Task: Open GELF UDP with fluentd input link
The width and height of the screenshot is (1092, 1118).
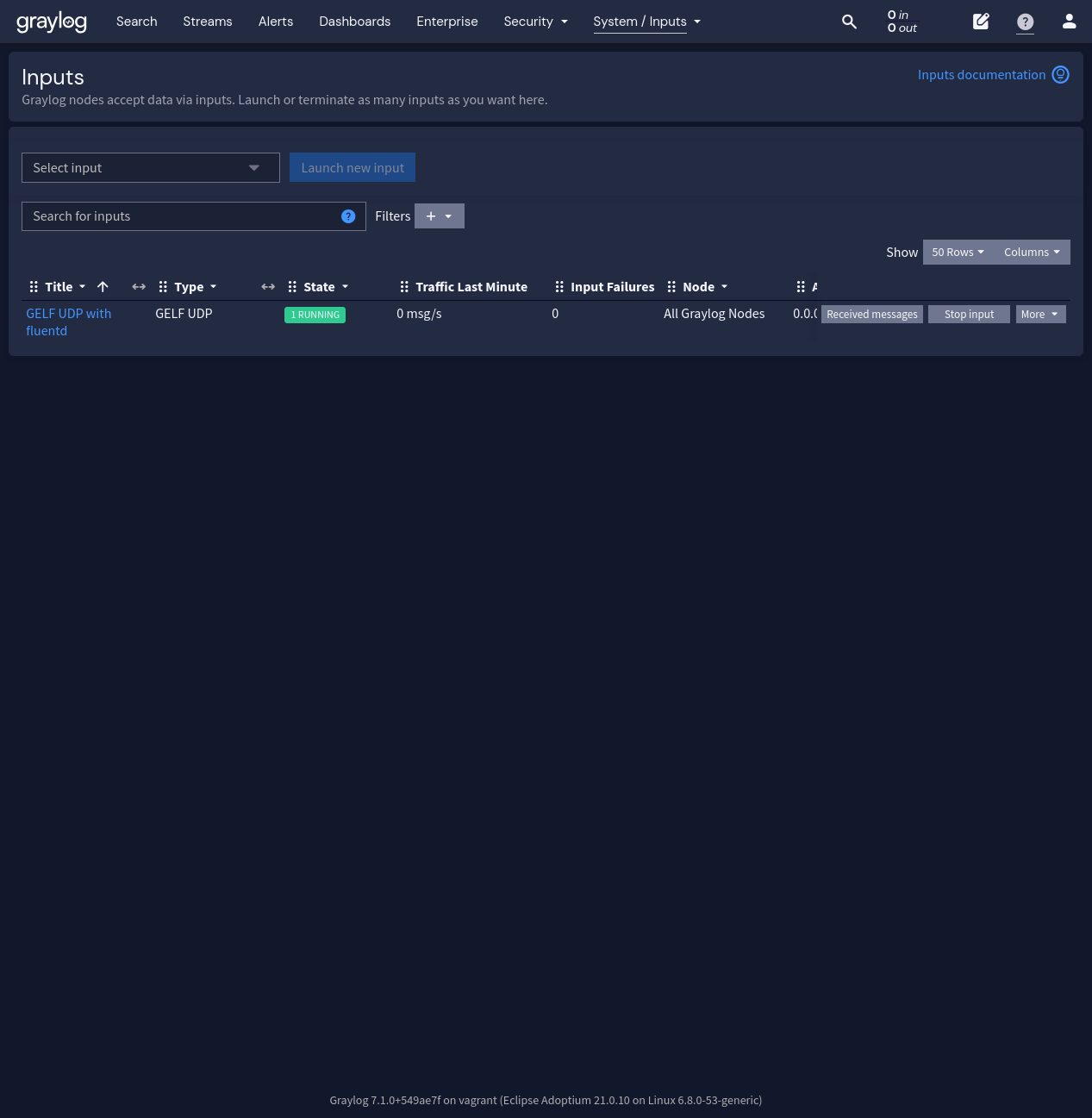Action: [69, 322]
